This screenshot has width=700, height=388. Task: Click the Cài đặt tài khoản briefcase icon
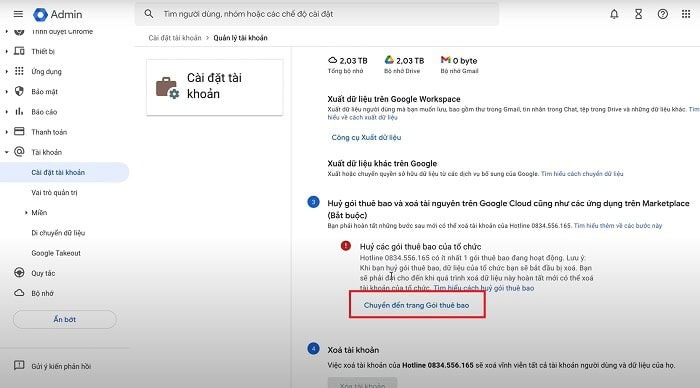(x=167, y=88)
